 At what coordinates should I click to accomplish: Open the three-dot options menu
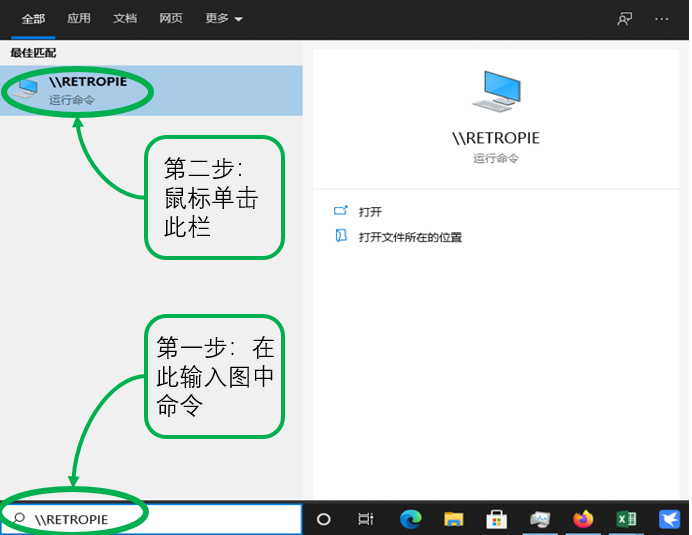coord(661,19)
